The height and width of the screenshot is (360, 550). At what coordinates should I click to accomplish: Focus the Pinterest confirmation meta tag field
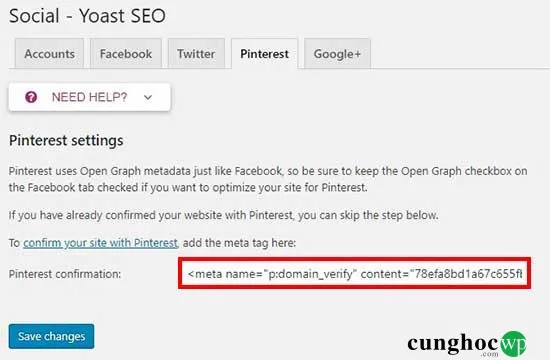[x=355, y=274]
